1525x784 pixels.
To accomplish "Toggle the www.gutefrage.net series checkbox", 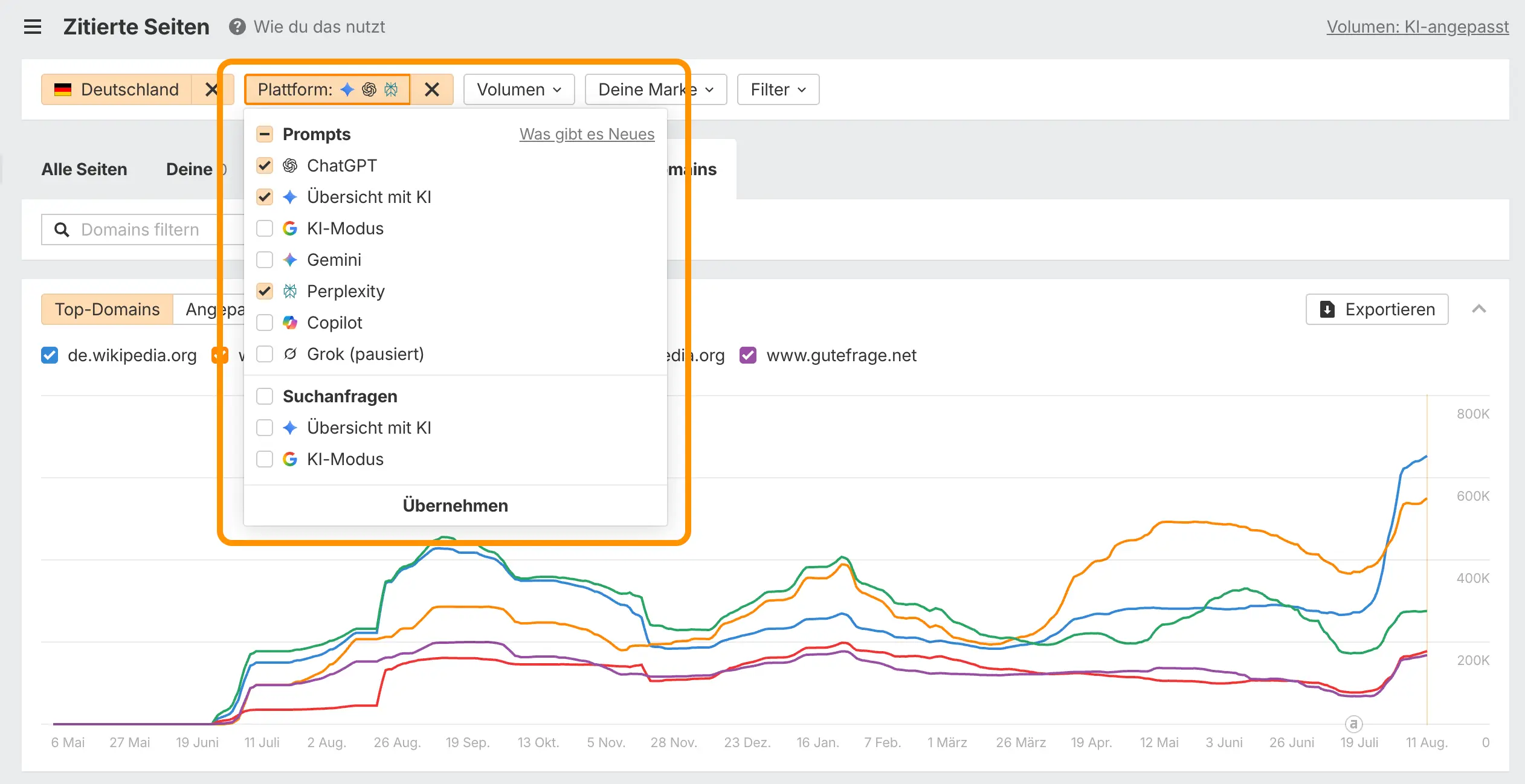I will [x=748, y=355].
